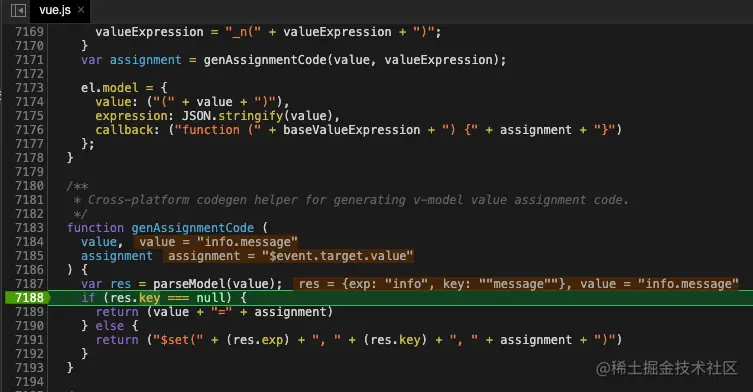
Task: Close the vue.js tab
Action: click(x=81, y=10)
